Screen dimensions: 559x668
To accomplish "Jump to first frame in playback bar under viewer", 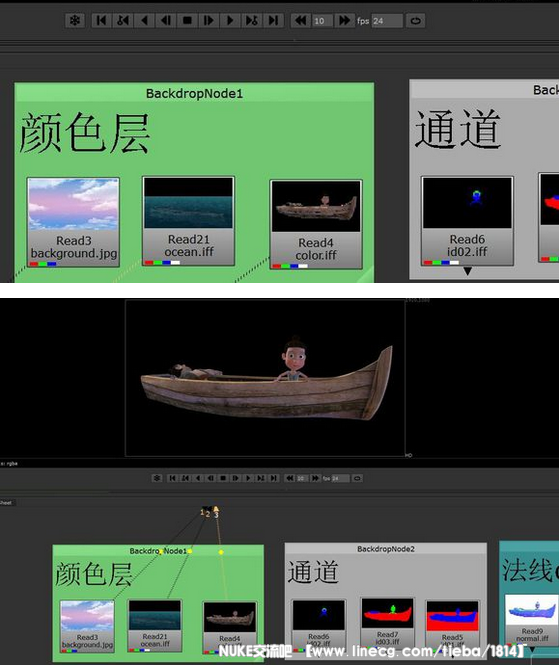I will tap(172, 478).
